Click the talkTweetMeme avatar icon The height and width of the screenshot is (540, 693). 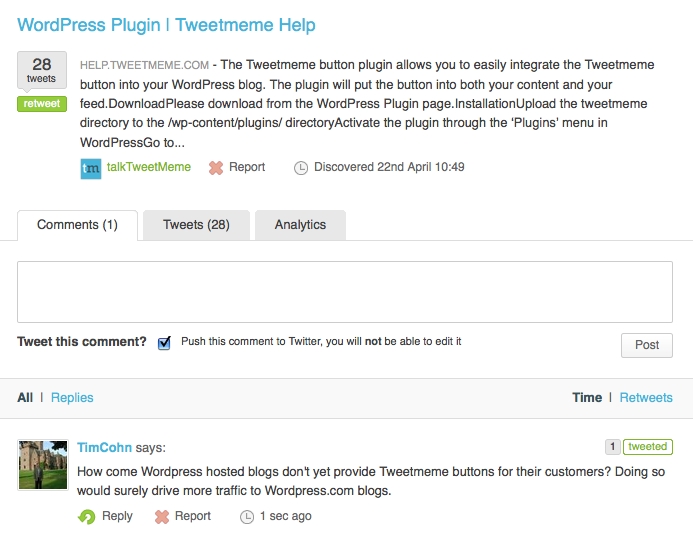(x=90, y=168)
